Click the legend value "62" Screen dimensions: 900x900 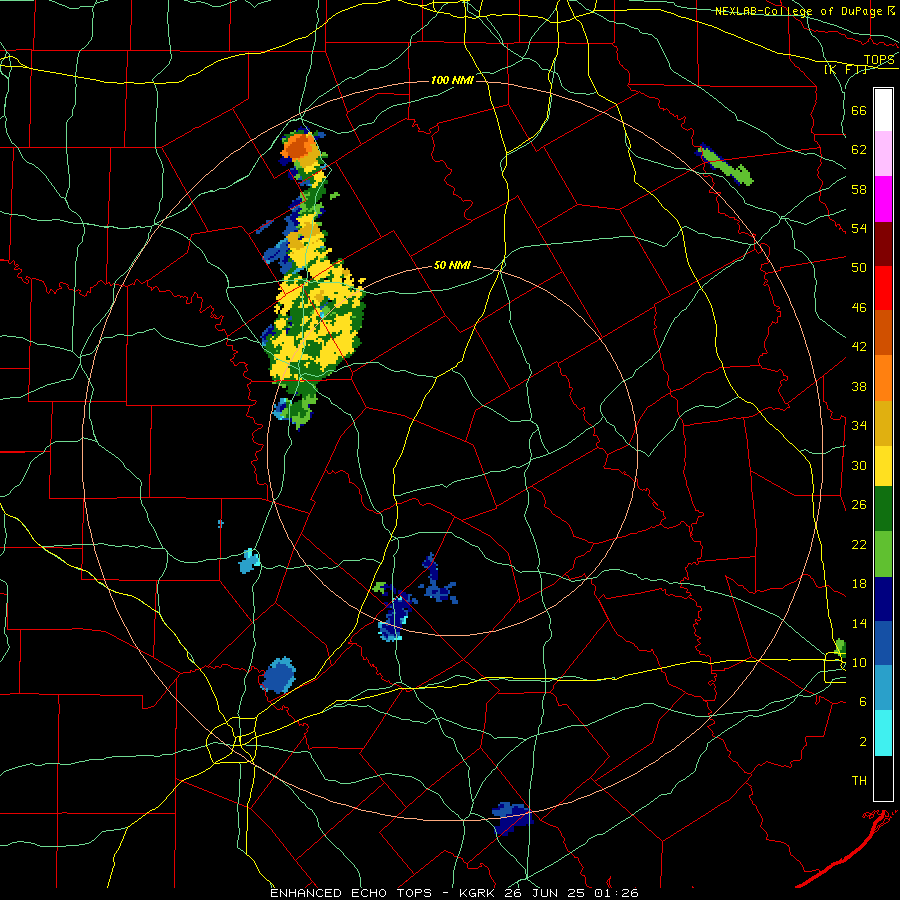pyautogui.click(x=859, y=150)
